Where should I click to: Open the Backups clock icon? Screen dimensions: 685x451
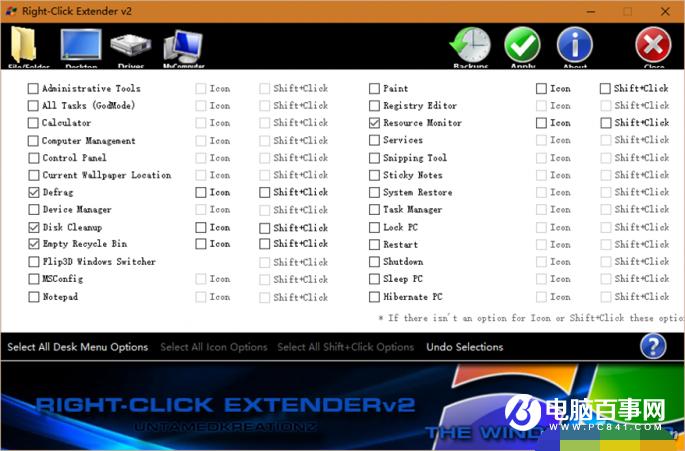470,45
